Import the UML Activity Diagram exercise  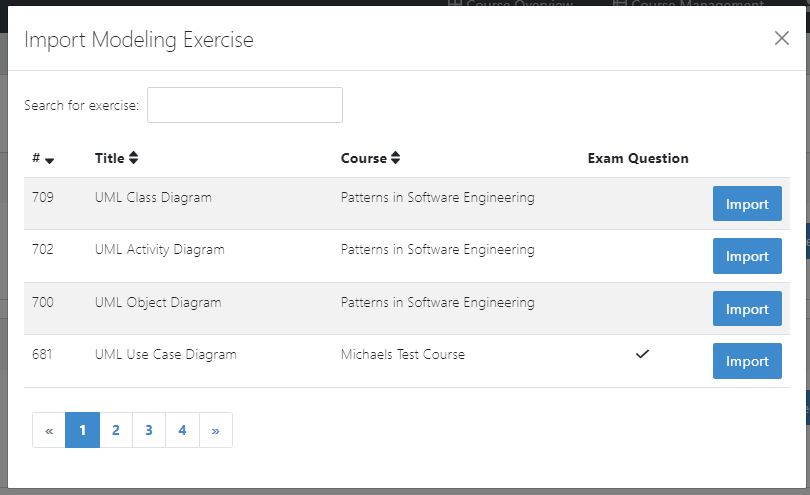(746, 256)
